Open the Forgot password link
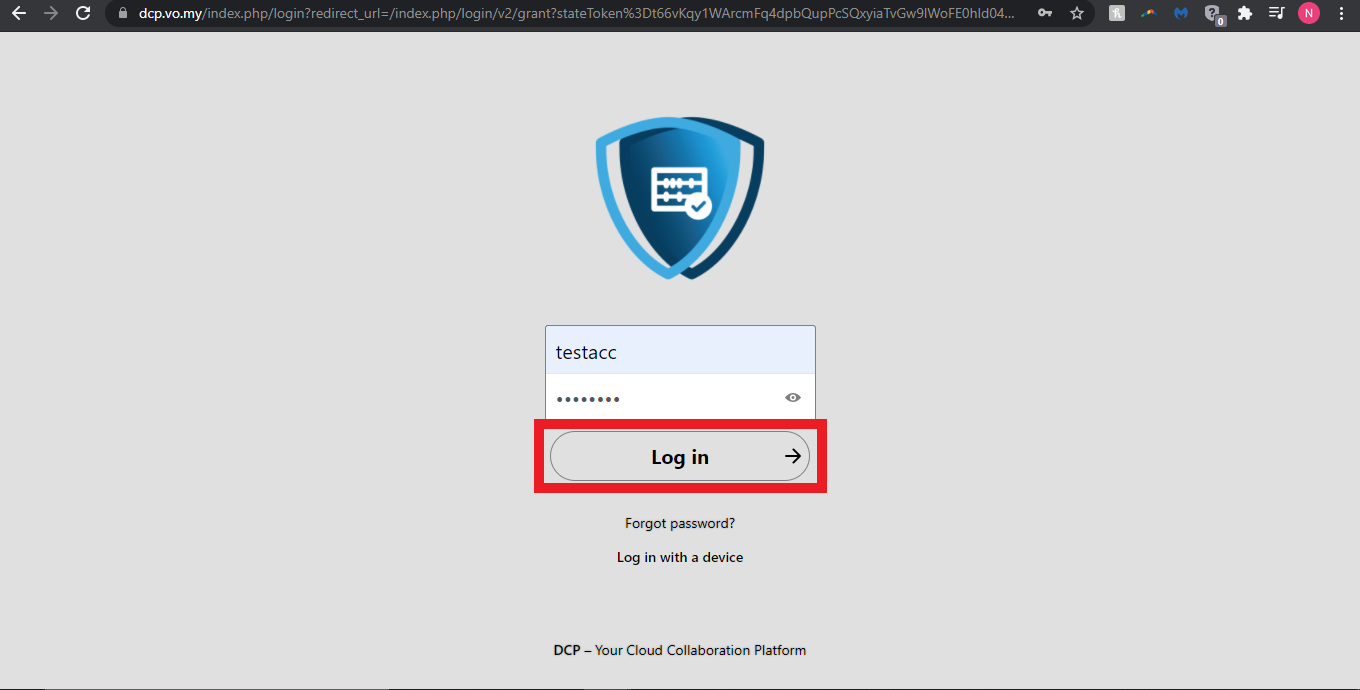This screenshot has height=690, width=1360. coord(680,523)
